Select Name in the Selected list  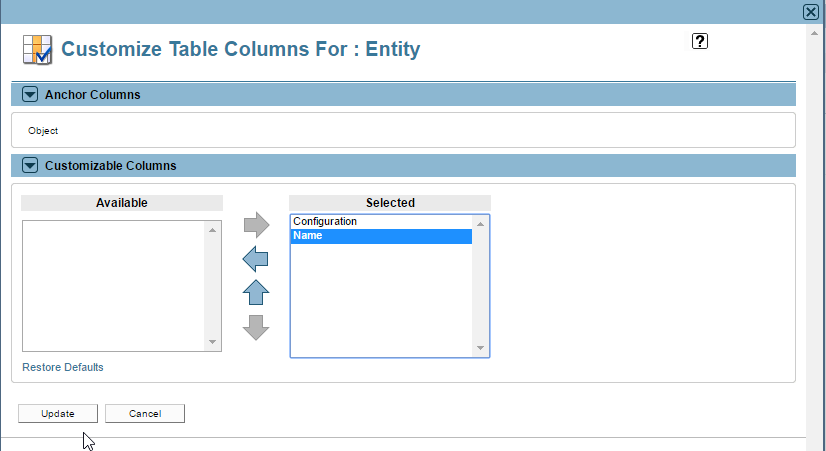[x=381, y=236]
